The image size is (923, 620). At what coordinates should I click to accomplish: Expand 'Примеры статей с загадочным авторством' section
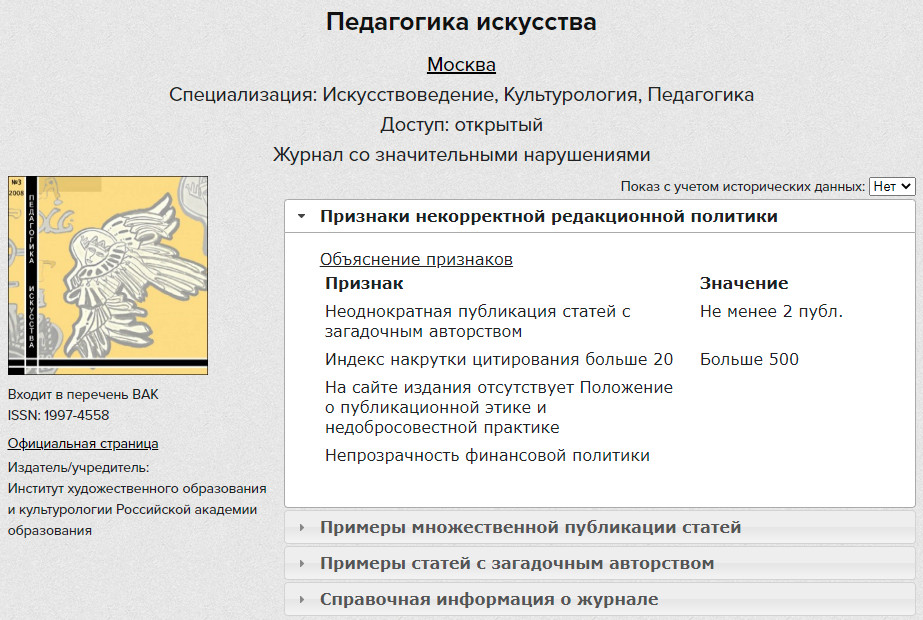click(x=600, y=563)
